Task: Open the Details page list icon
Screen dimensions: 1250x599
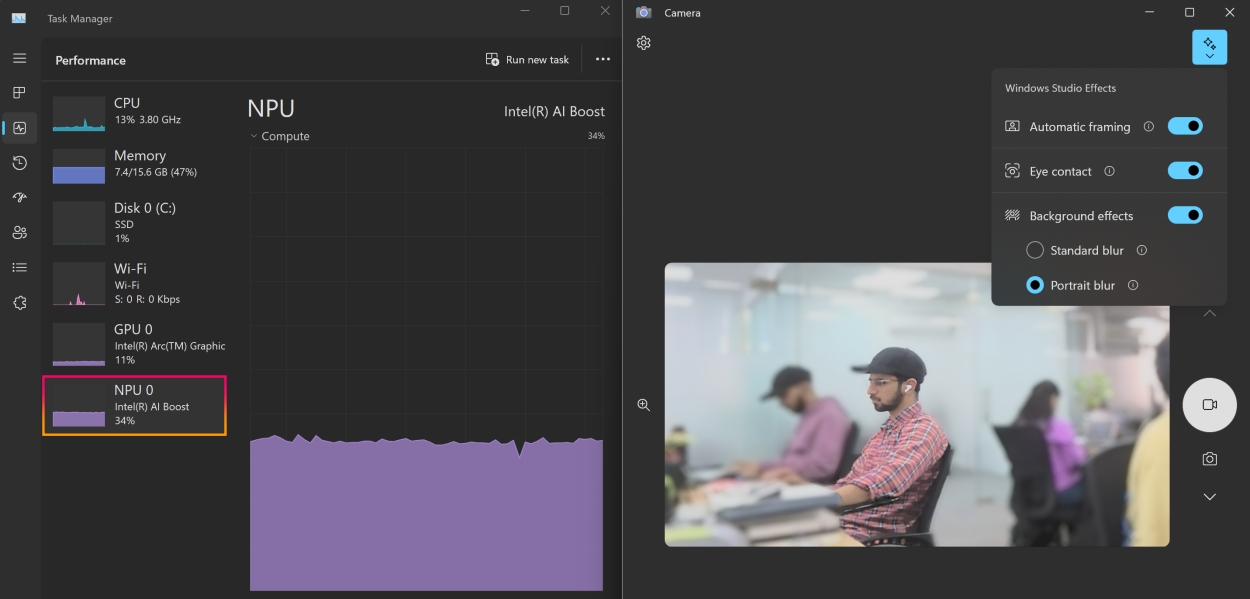Action: 19,268
